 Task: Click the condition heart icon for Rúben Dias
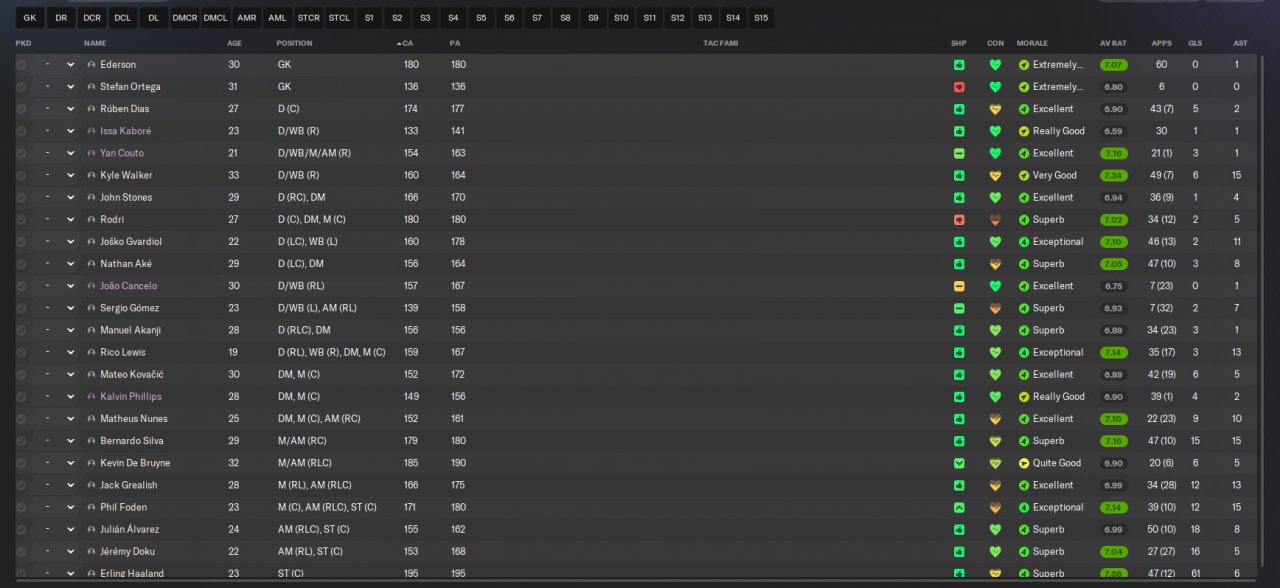point(995,109)
